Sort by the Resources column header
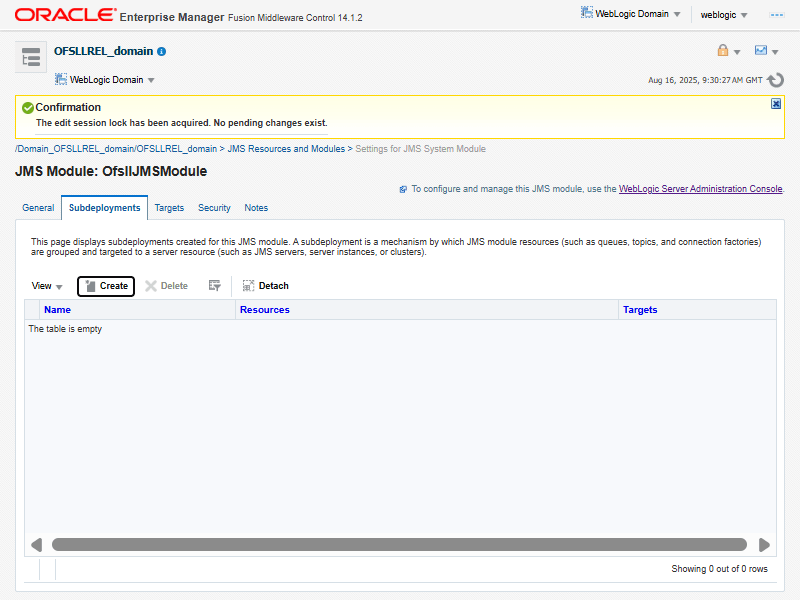 (265, 310)
